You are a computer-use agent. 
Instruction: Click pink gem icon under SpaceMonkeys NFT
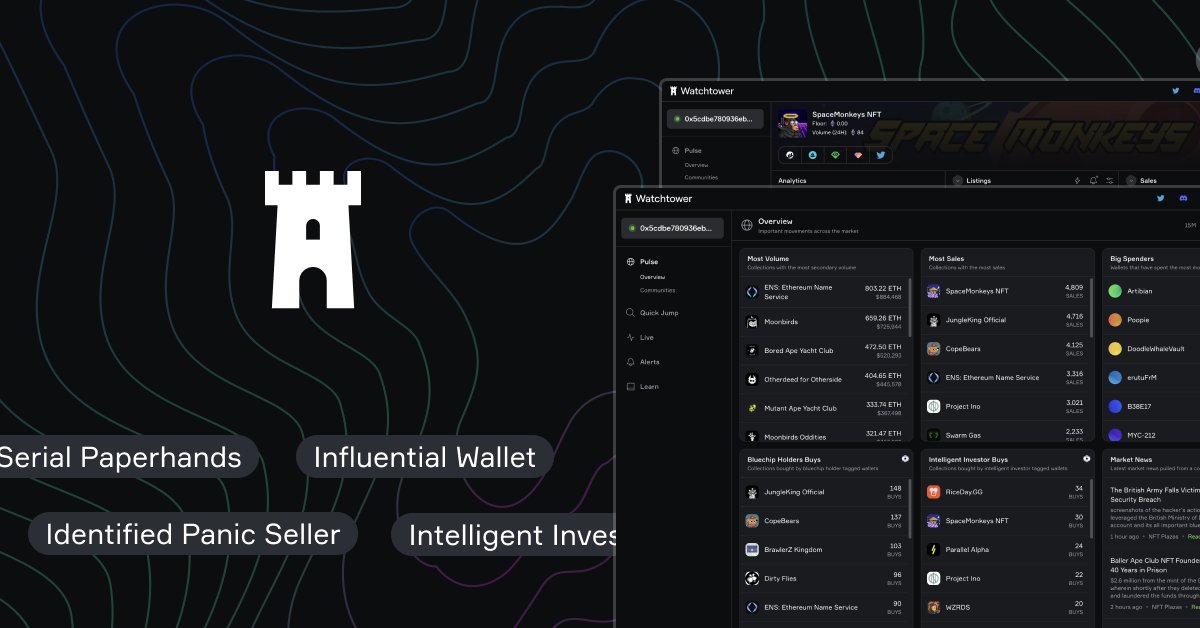858,155
